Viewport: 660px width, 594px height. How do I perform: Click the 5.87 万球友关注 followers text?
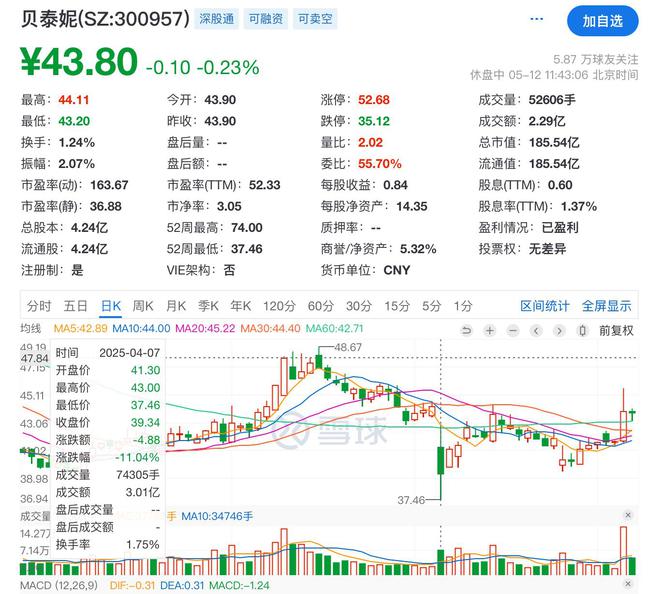tap(596, 59)
